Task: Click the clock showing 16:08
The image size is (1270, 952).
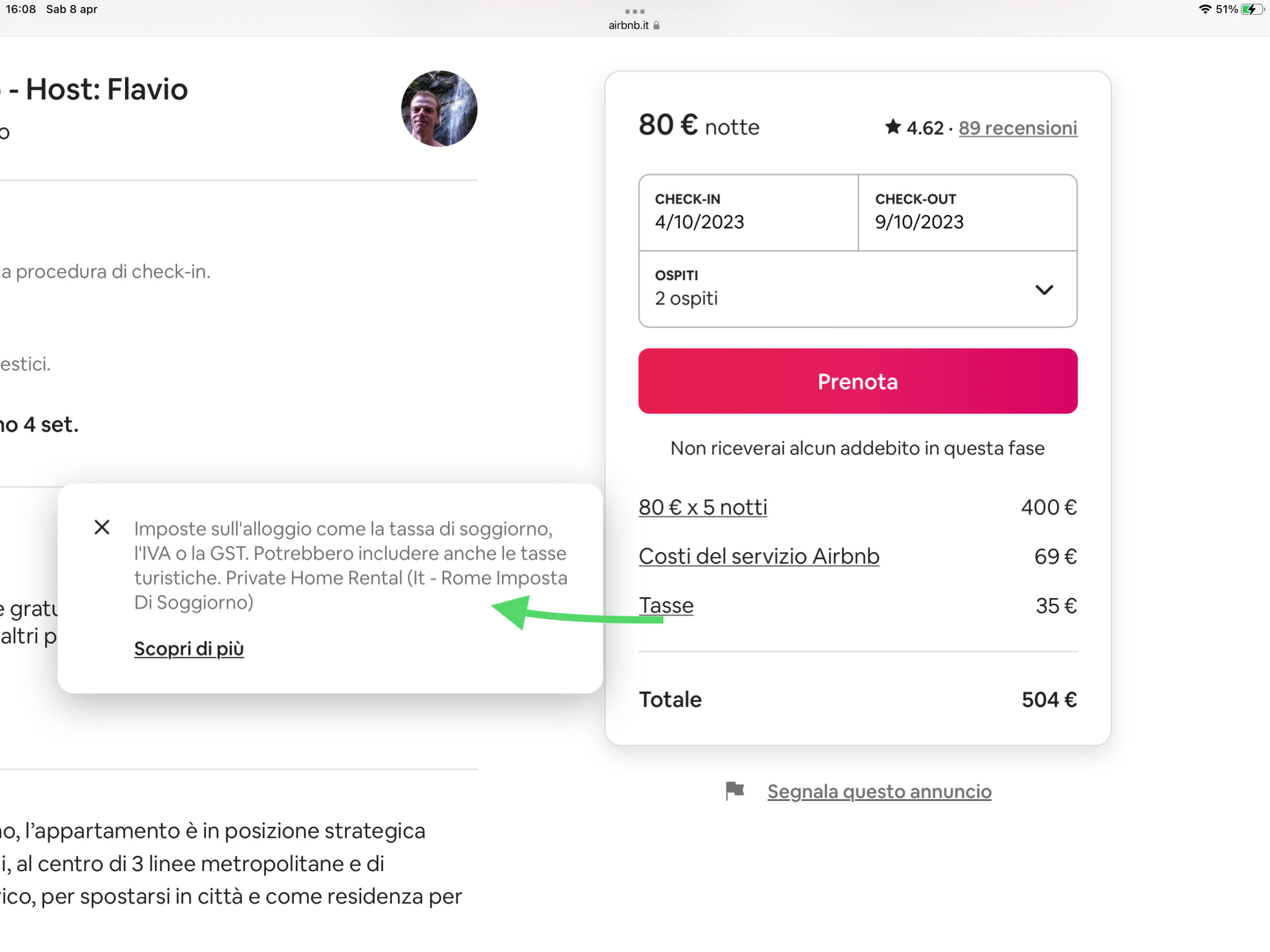Action: (x=21, y=9)
